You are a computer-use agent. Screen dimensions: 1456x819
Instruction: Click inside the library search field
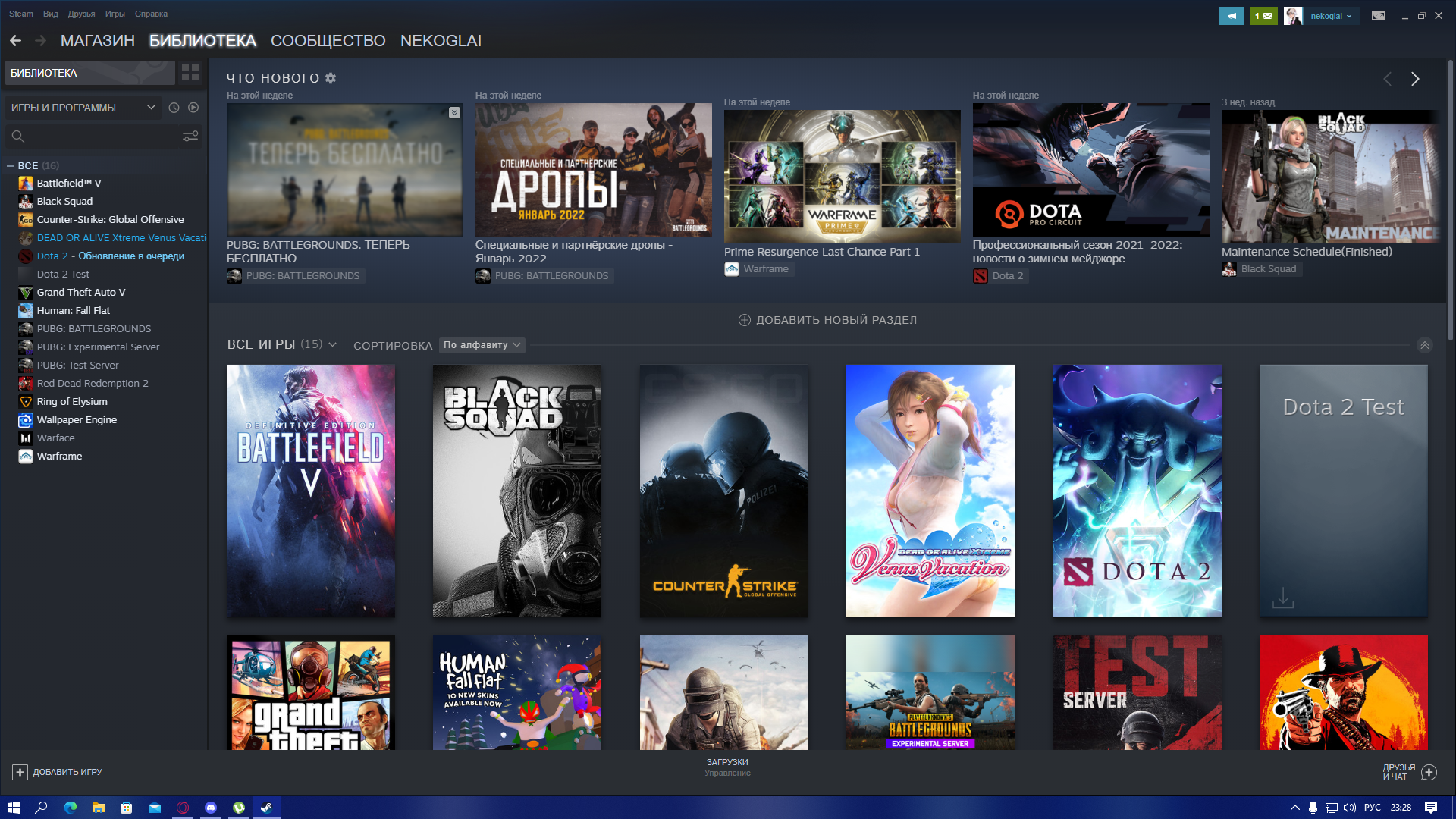tap(102, 136)
